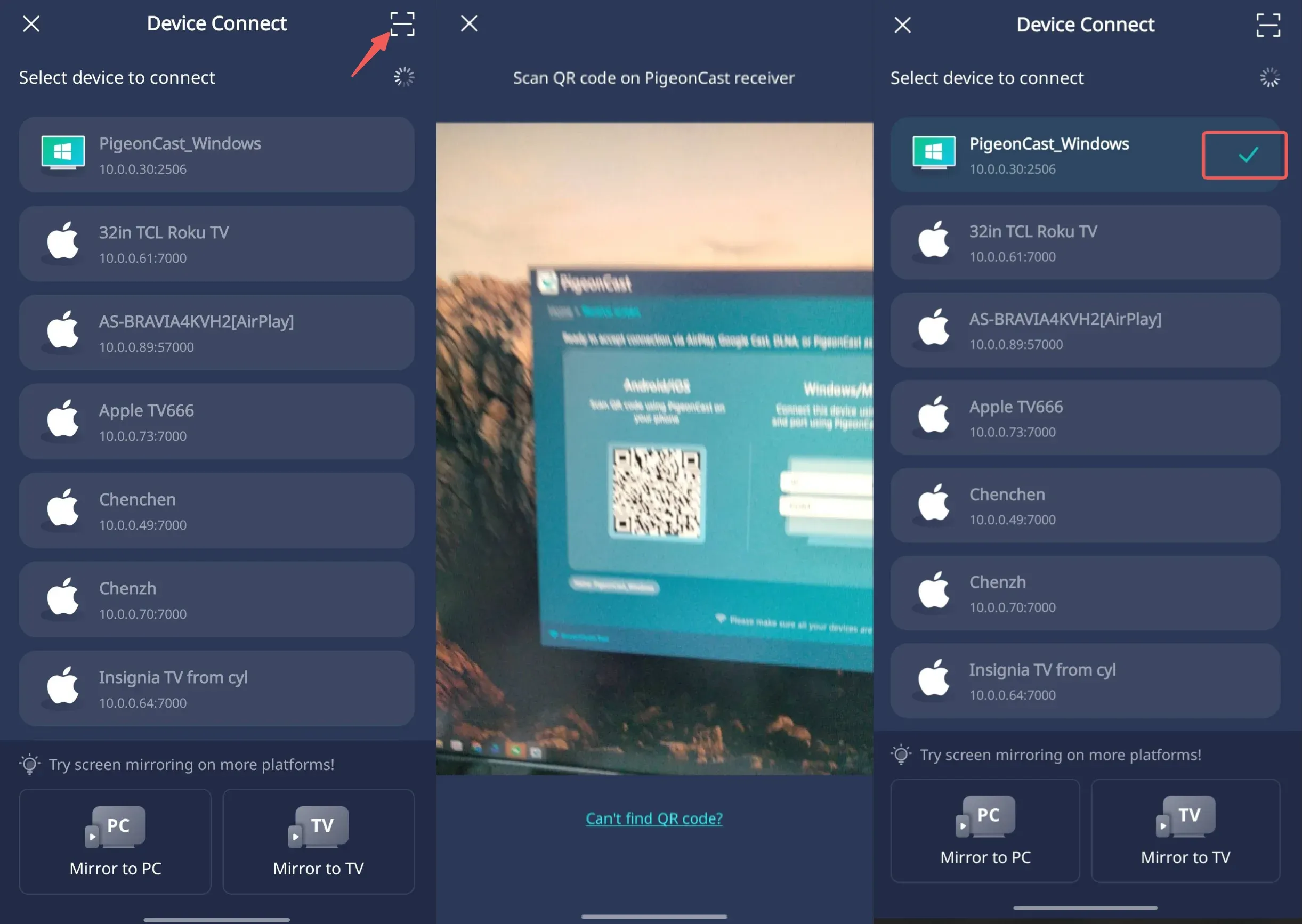The height and width of the screenshot is (924, 1302).
Task: Click the camera viewfinder showing QR code
Action: coord(654,448)
